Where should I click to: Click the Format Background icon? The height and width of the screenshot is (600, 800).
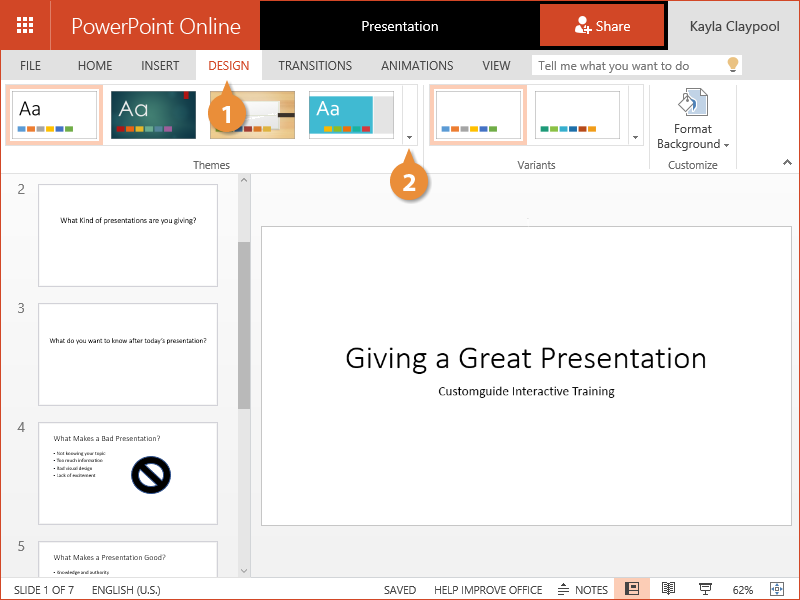[x=692, y=104]
